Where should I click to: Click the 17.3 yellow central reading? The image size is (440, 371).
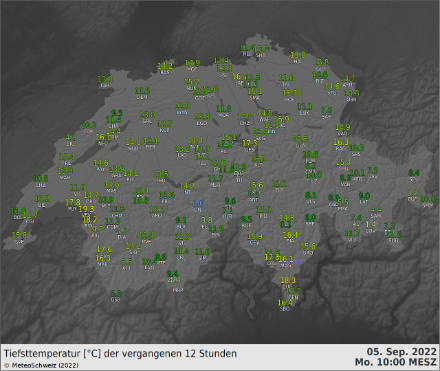click(x=250, y=143)
